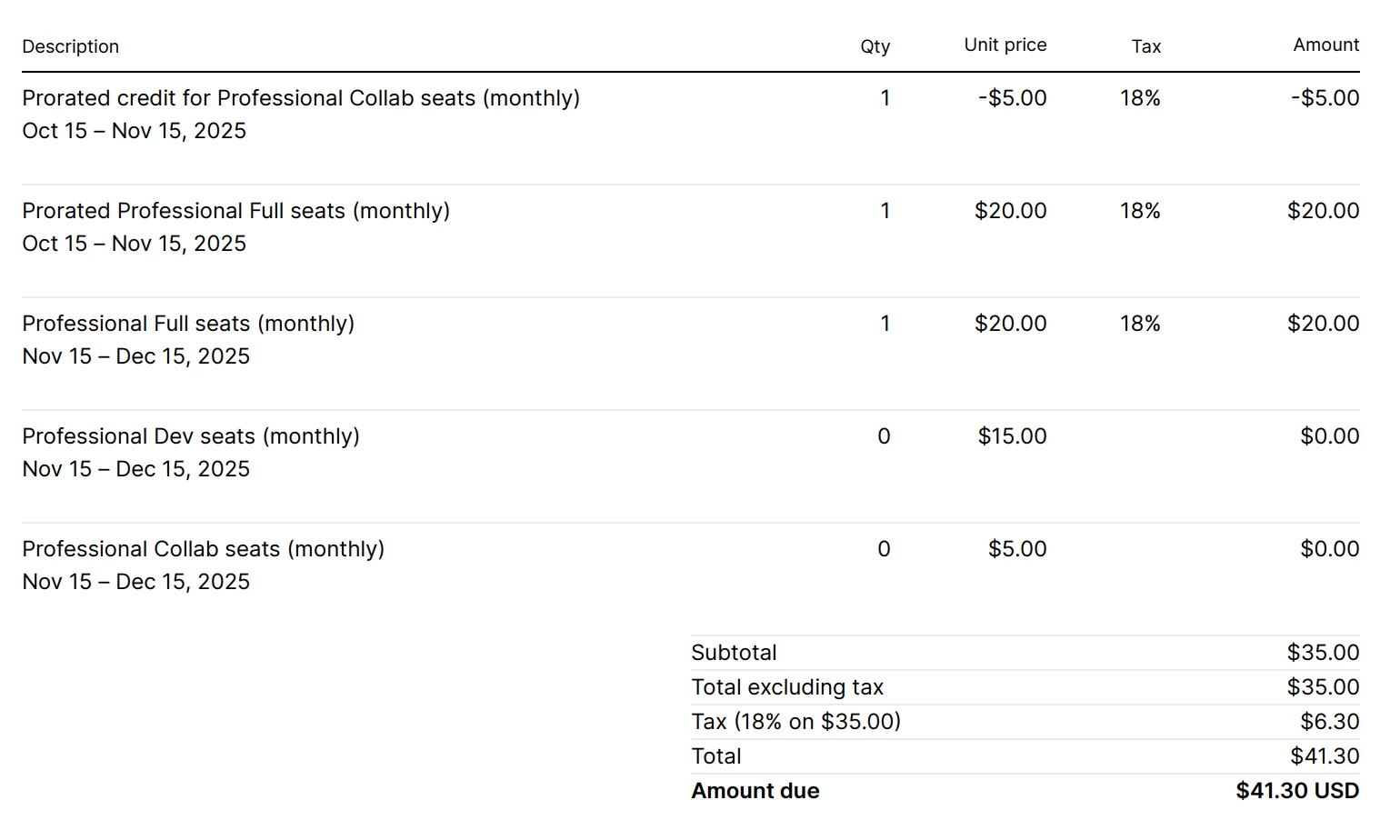
Task: Click the Qty column header
Action: click(875, 46)
